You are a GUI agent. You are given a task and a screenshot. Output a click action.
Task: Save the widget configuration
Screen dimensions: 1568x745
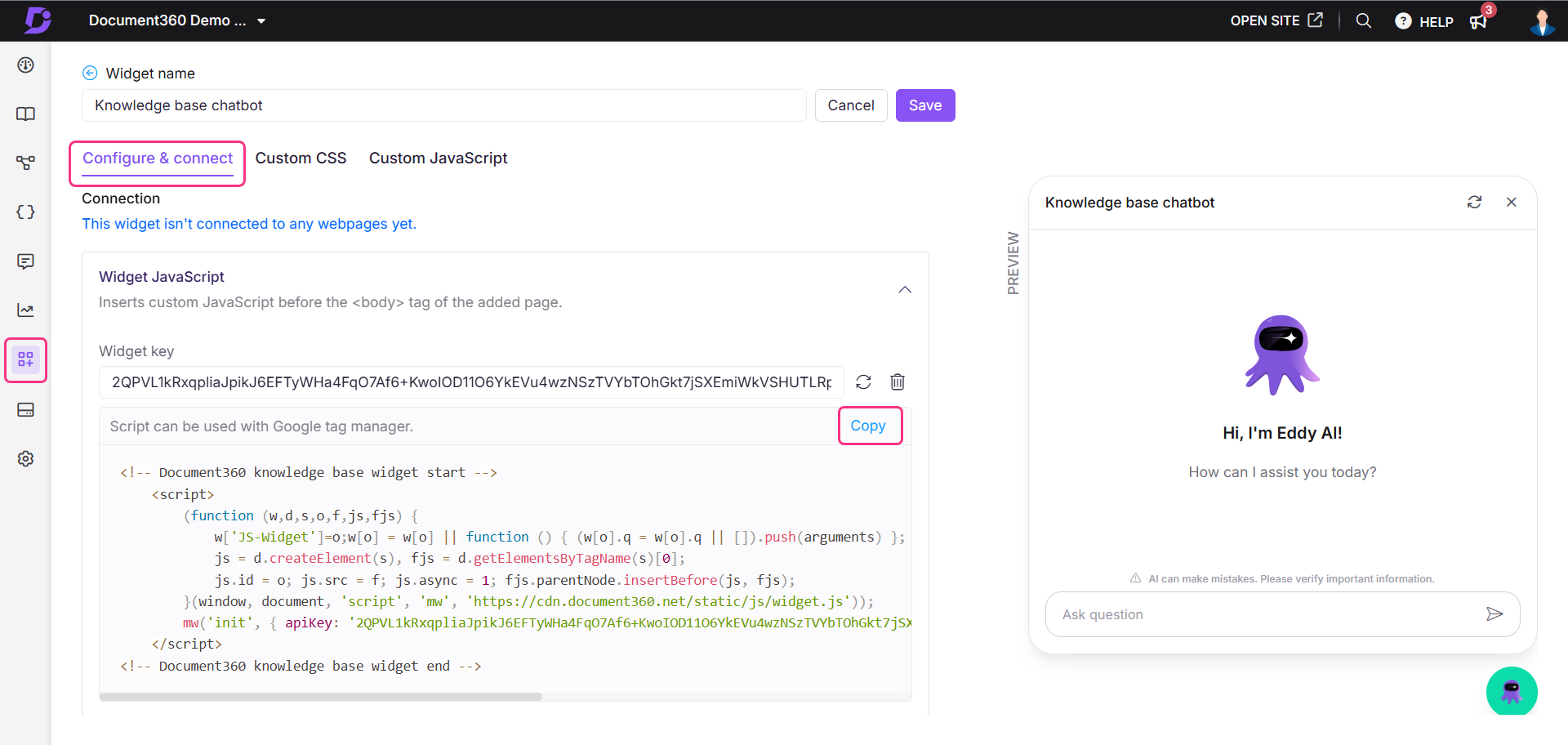click(925, 105)
